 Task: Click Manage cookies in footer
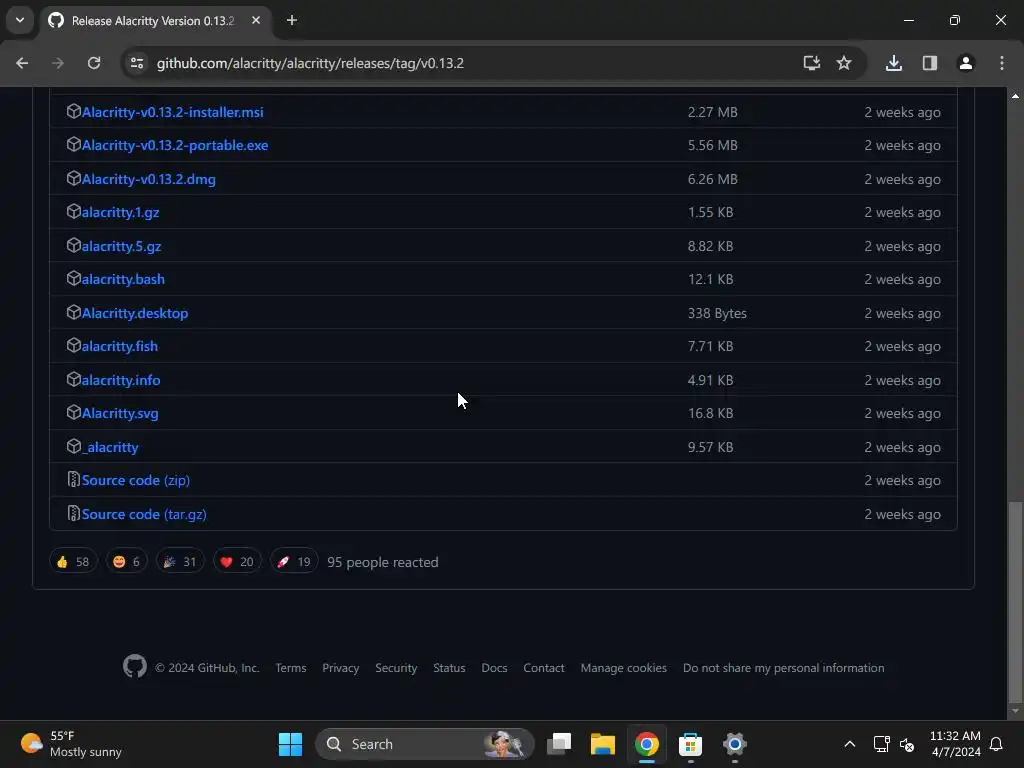[x=624, y=668]
